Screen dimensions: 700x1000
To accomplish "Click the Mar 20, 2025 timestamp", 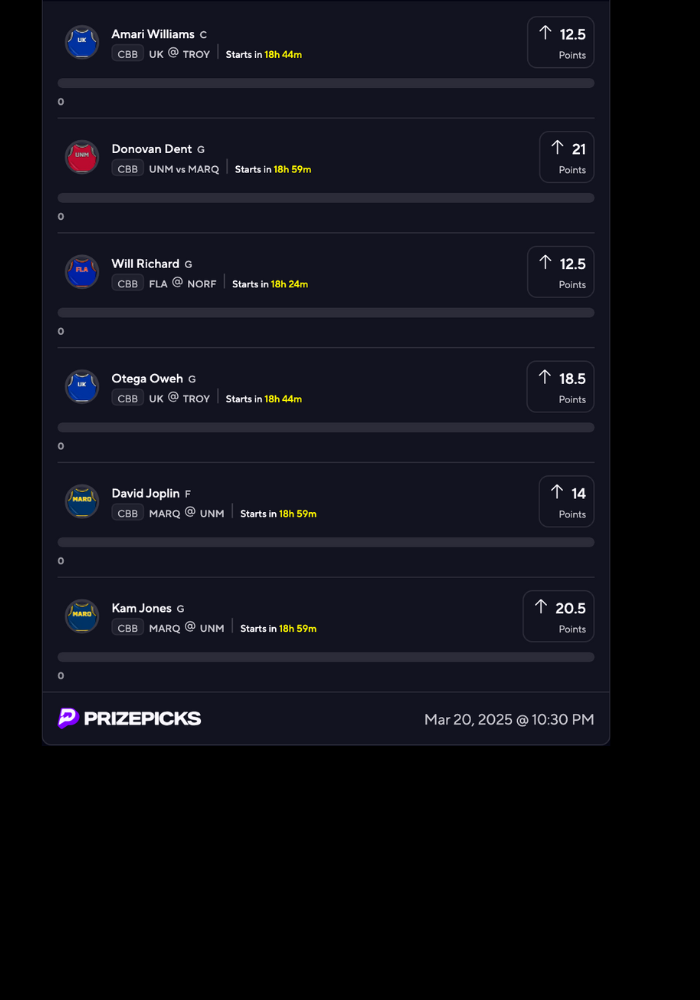I will pos(509,720).
